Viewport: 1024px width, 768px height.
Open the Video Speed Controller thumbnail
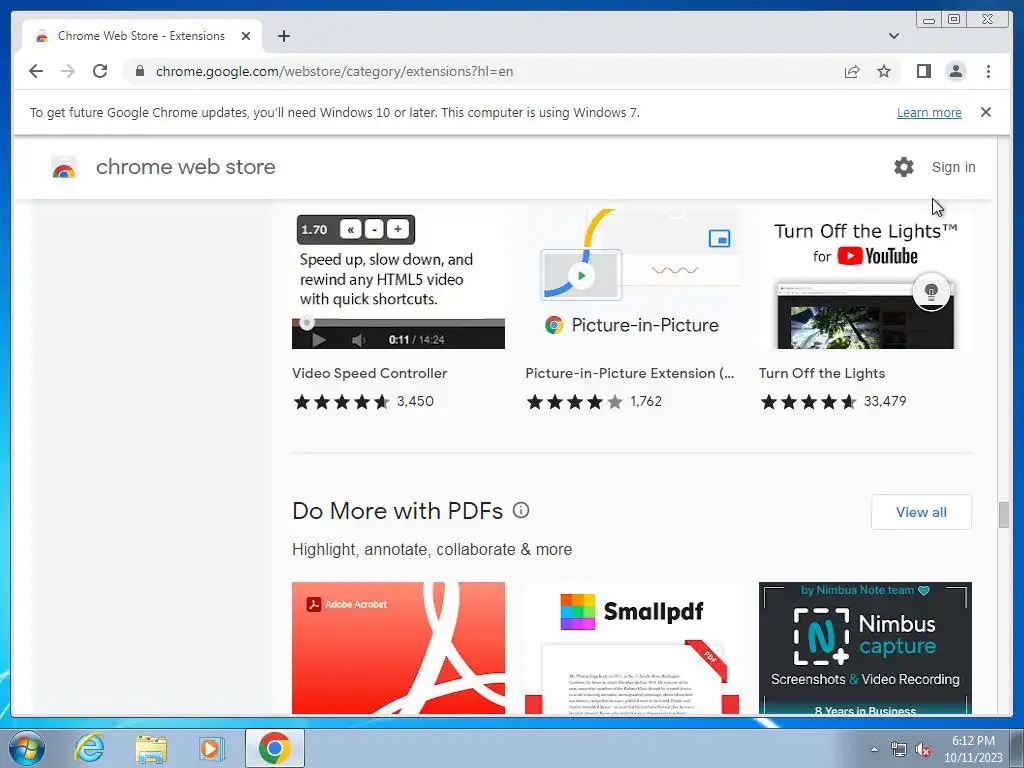point(398,279)
